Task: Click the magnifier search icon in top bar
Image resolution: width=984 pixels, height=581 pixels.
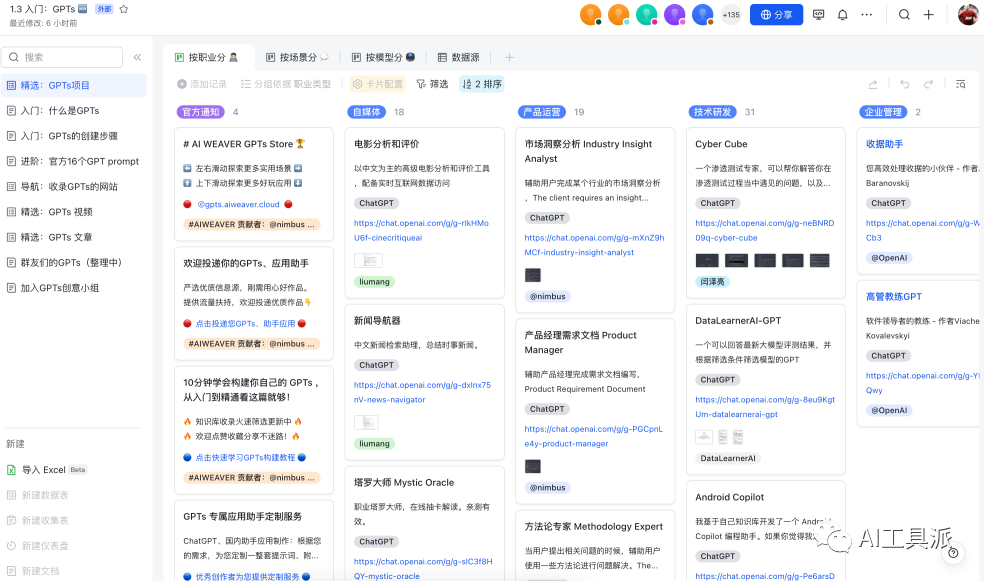Action: pyautogui.click(x=904, y=14)
